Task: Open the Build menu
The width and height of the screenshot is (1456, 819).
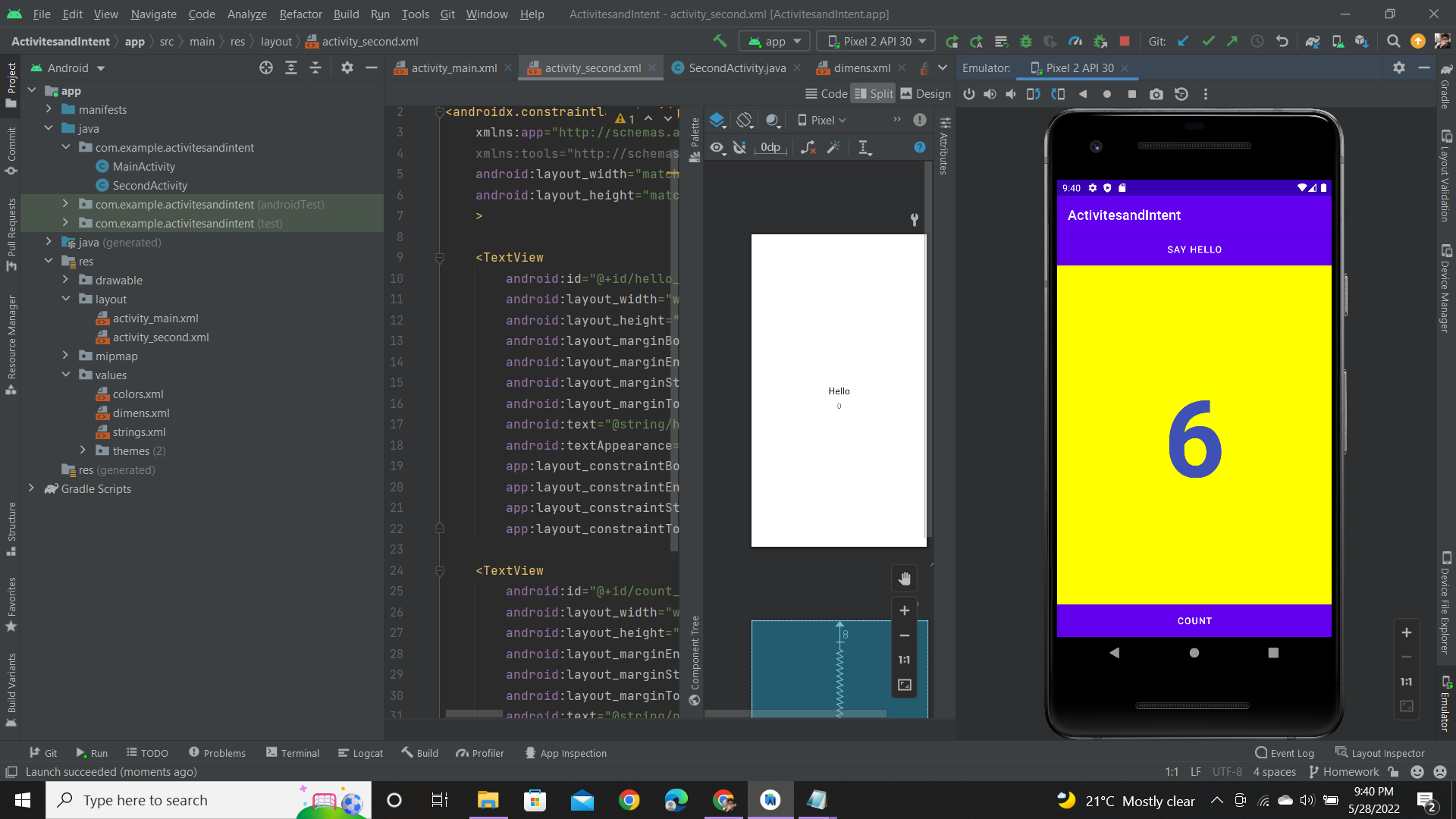Action: (x=346, y=14)
